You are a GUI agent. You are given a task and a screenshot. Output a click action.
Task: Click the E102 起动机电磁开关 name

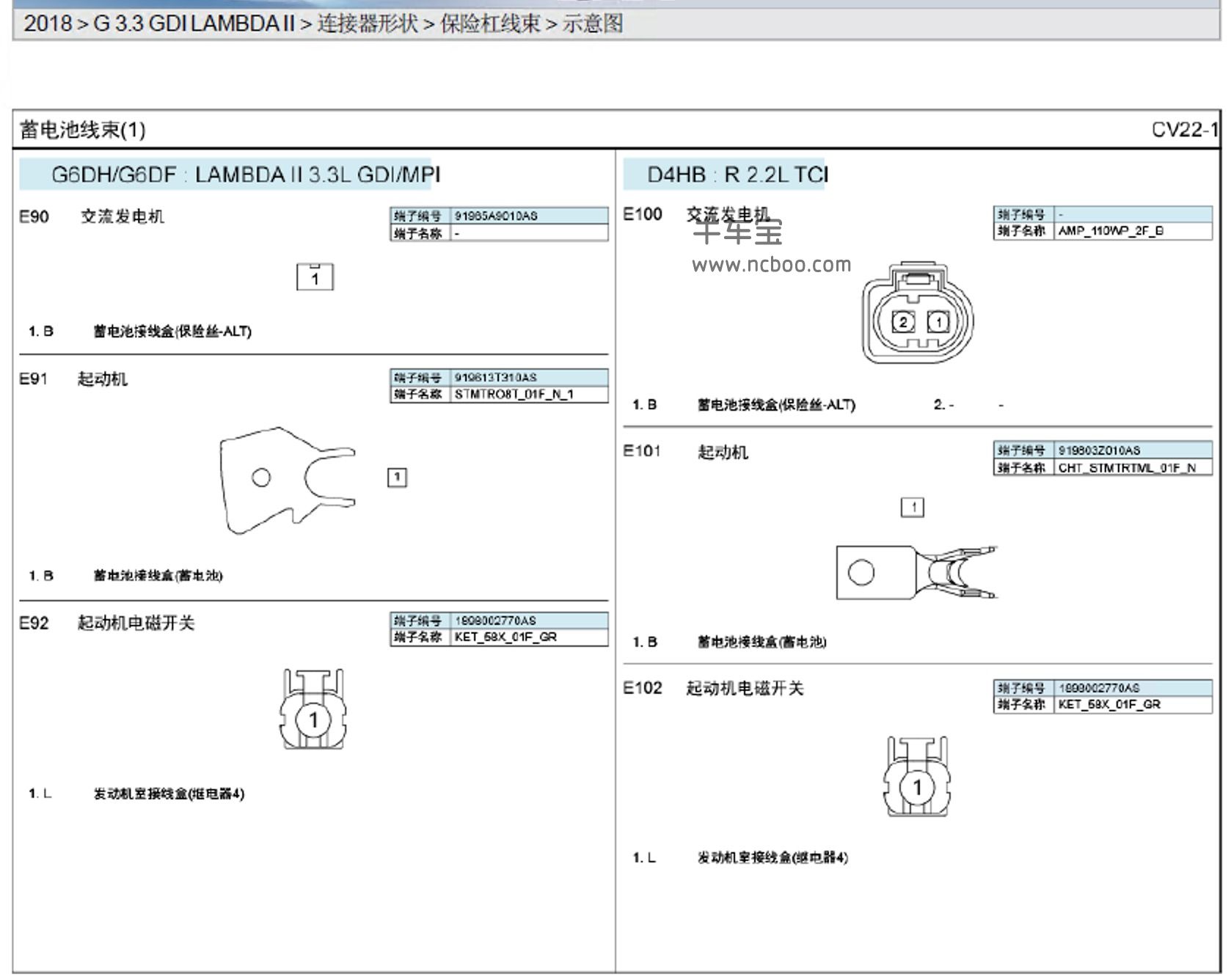pos(745,688)
